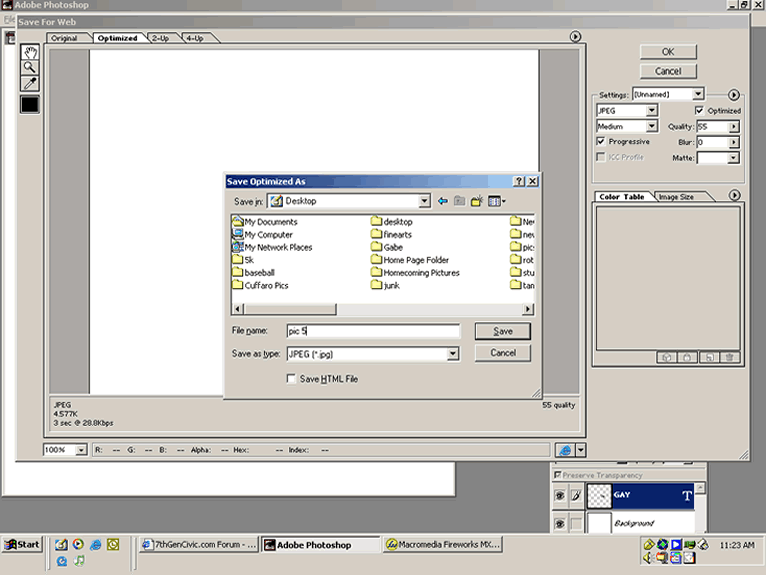The width and height of the screenshot is (766, 575).
Task: Click the File name input field
Action: 371,331
